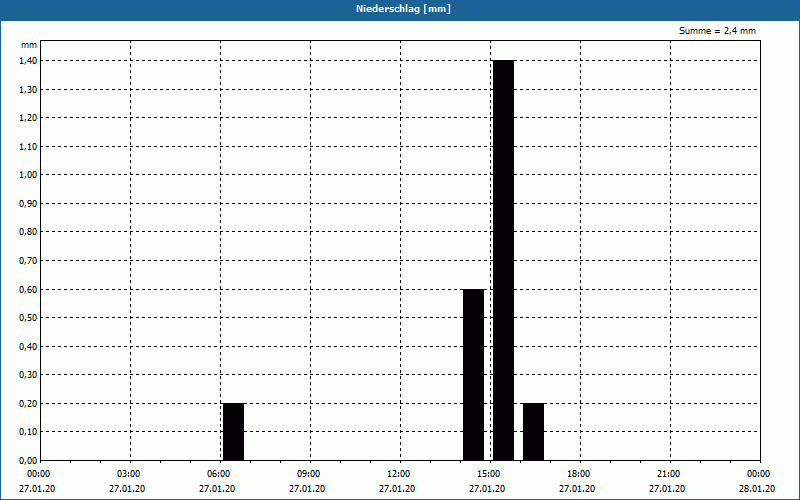Click the 0,20 mm bar at 06:00

(x=234, y=432)
